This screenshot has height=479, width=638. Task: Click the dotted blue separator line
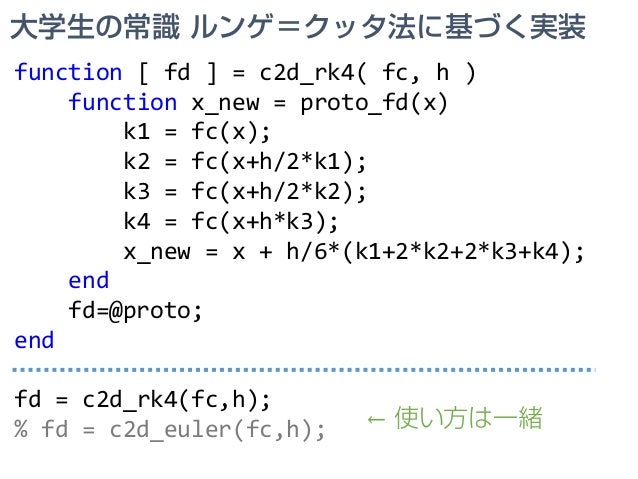(x=304, y=370)
